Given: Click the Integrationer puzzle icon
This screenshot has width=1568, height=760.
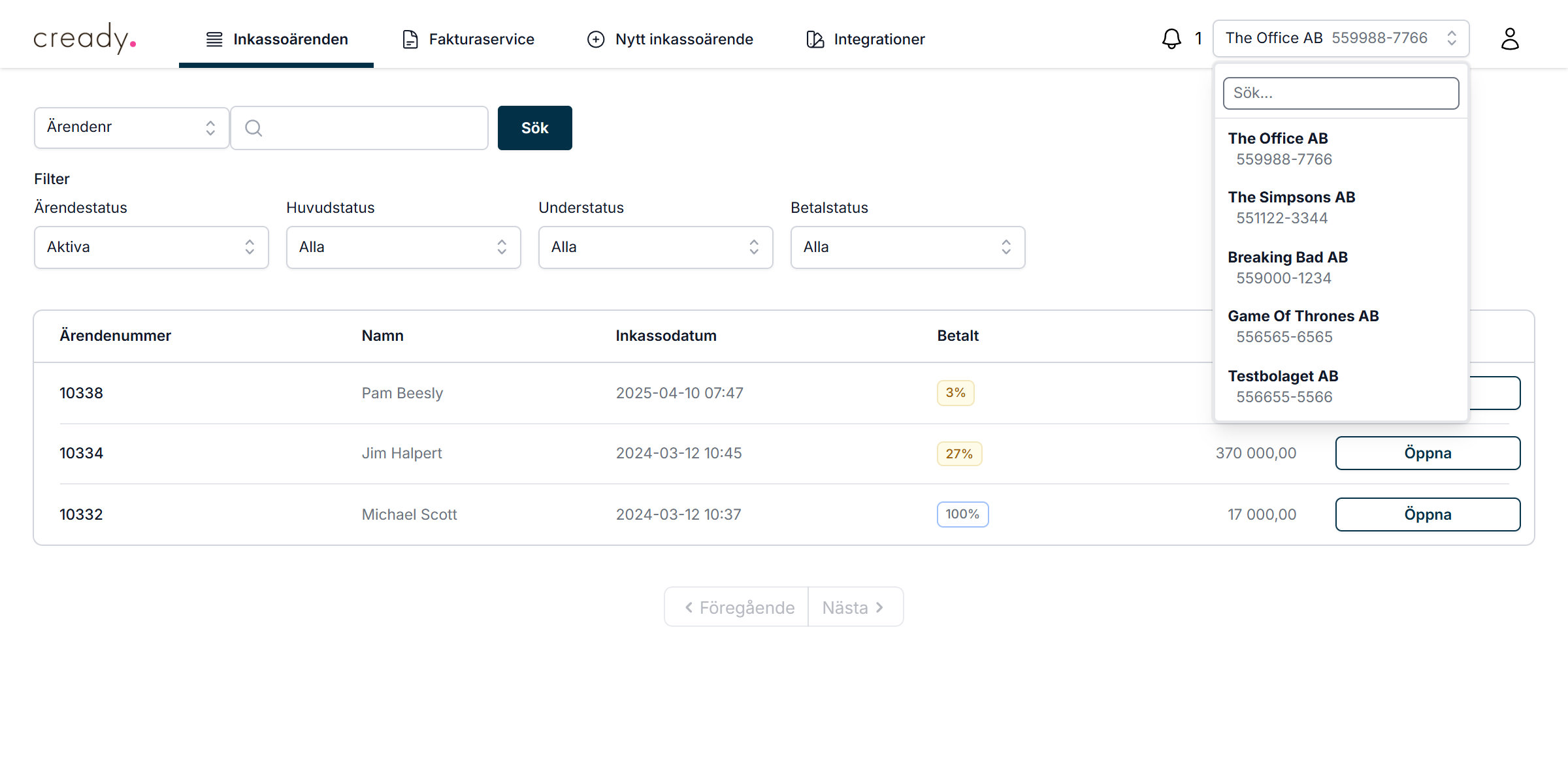Looking at the screenshot, I should 815,39.
